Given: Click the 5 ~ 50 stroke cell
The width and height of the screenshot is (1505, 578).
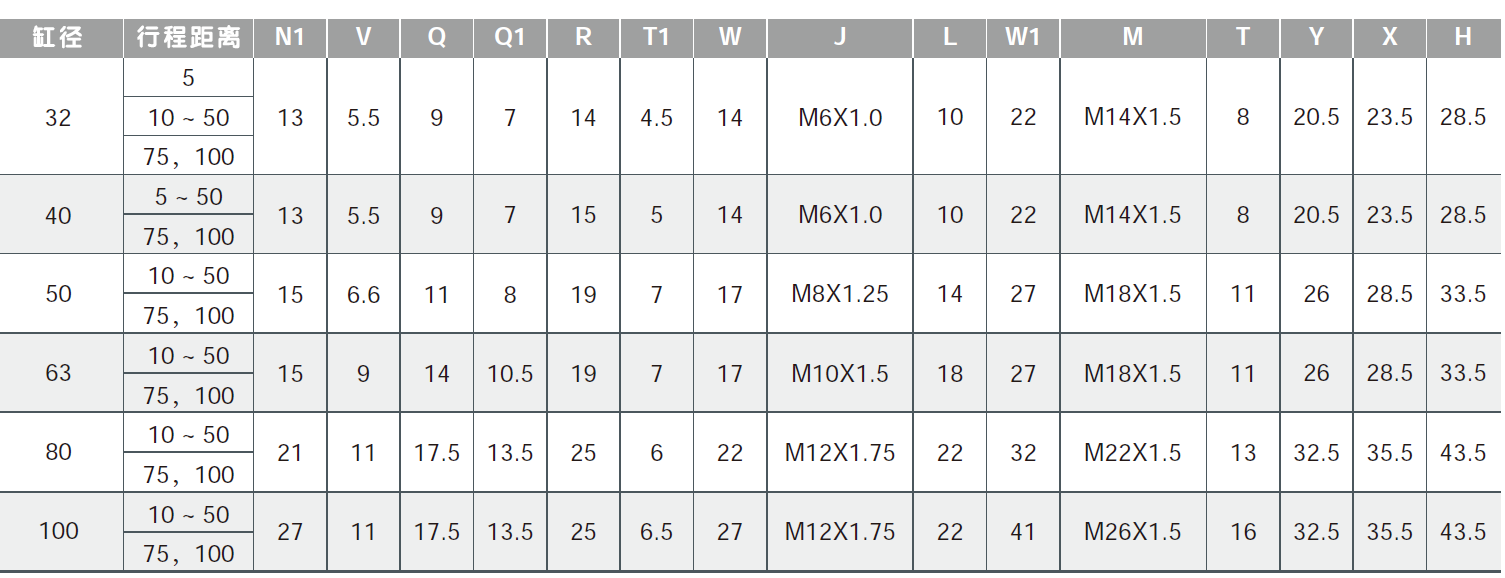Looking at the screenshot, I should click(188, 197).
